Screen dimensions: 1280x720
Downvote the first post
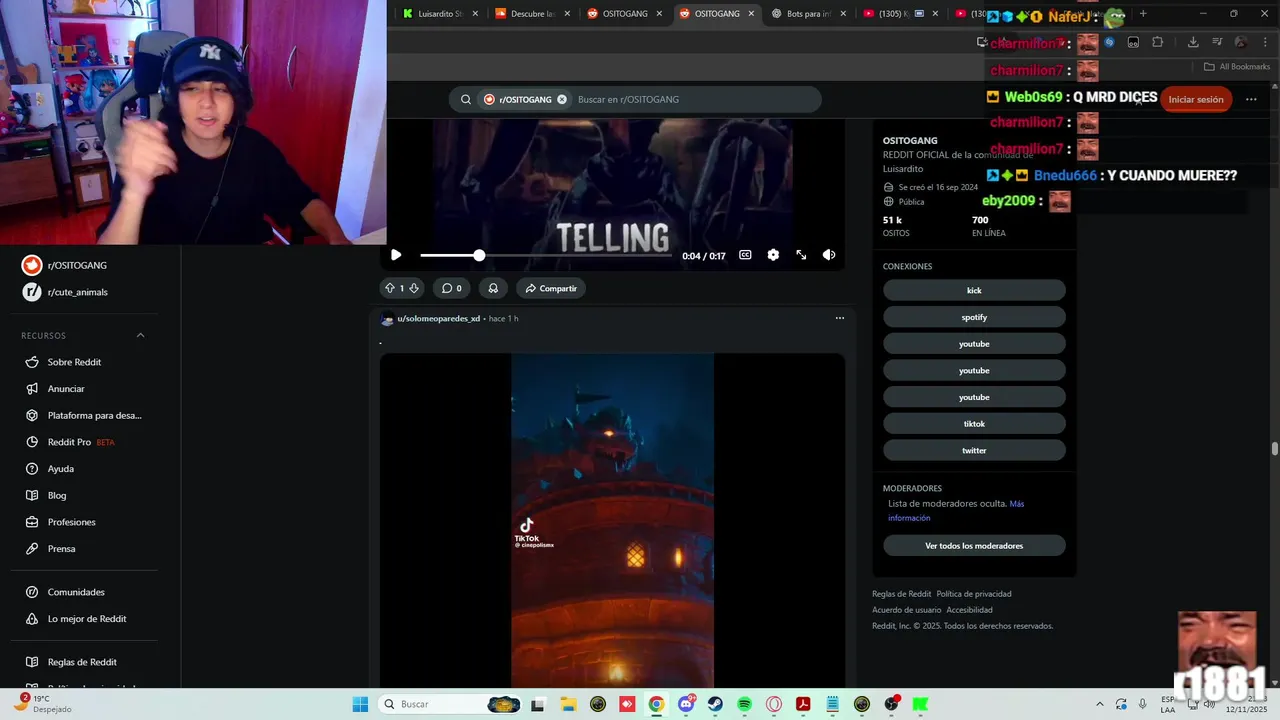(x=414, y=288)
